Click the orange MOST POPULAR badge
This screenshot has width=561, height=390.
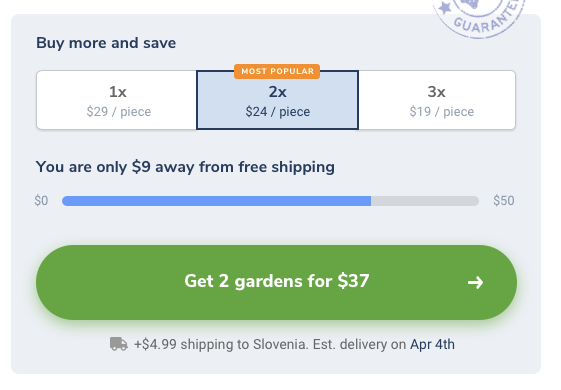277,71
